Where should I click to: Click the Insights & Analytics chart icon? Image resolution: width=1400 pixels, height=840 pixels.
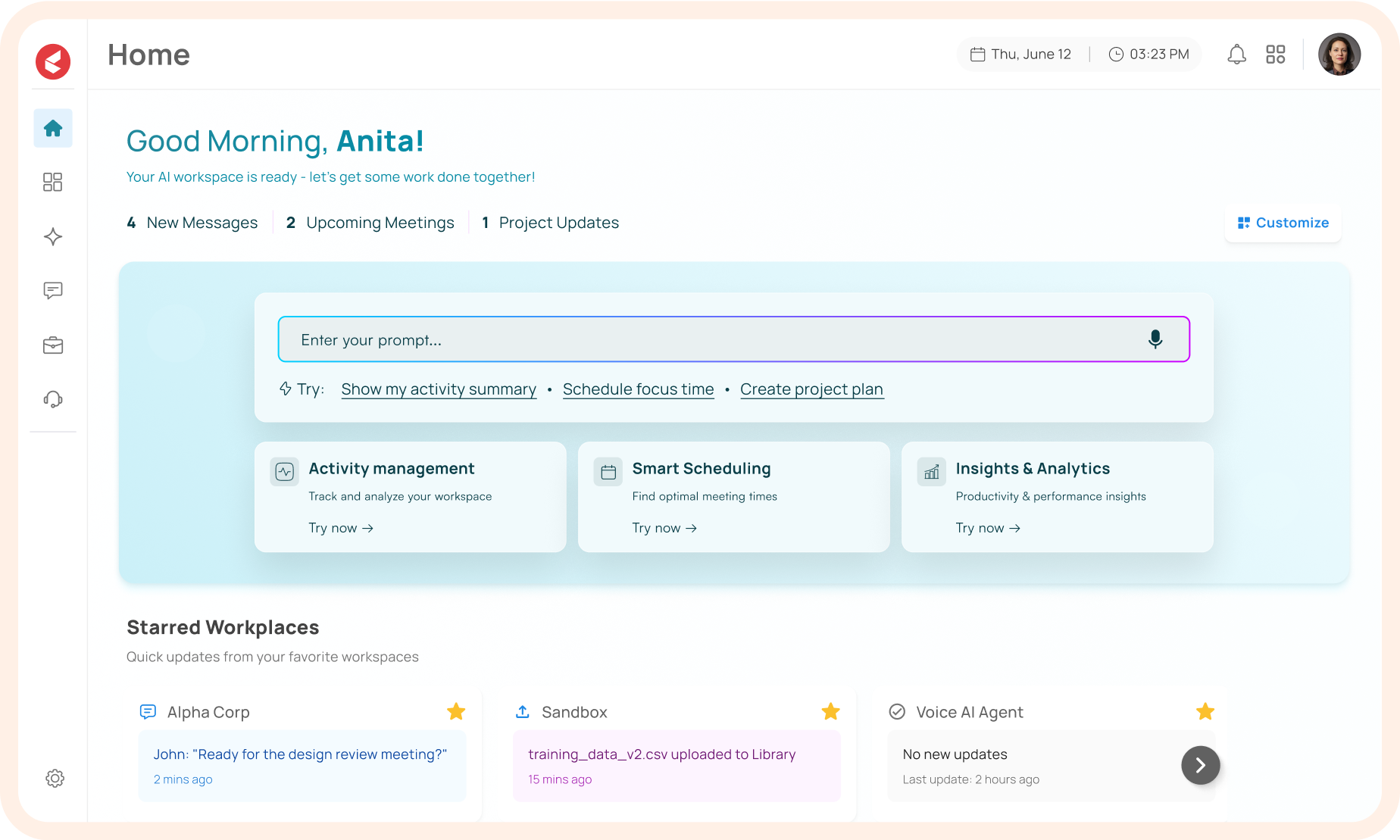(932, 472)
